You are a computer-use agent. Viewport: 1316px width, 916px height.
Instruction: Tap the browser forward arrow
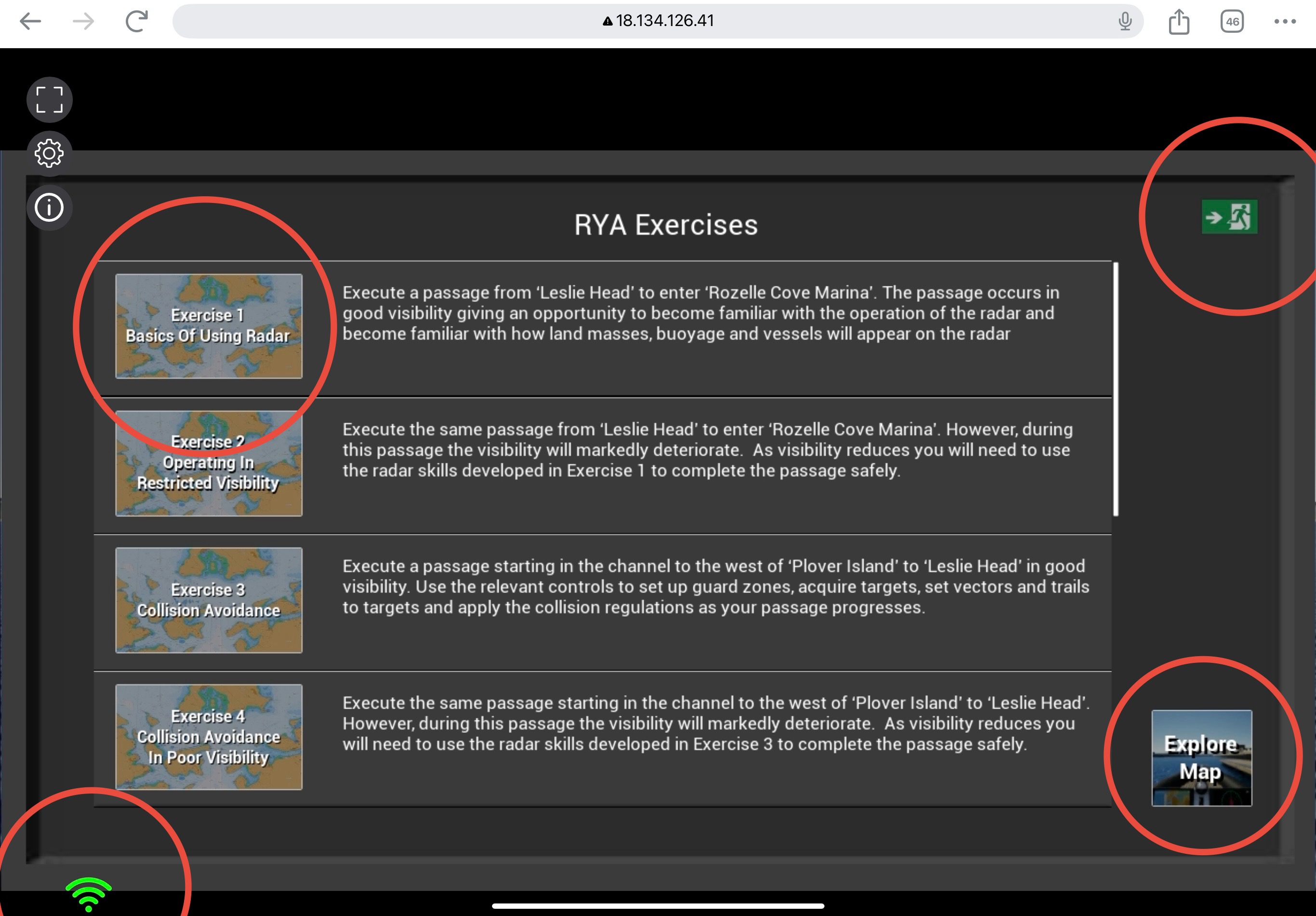point(84,22)
